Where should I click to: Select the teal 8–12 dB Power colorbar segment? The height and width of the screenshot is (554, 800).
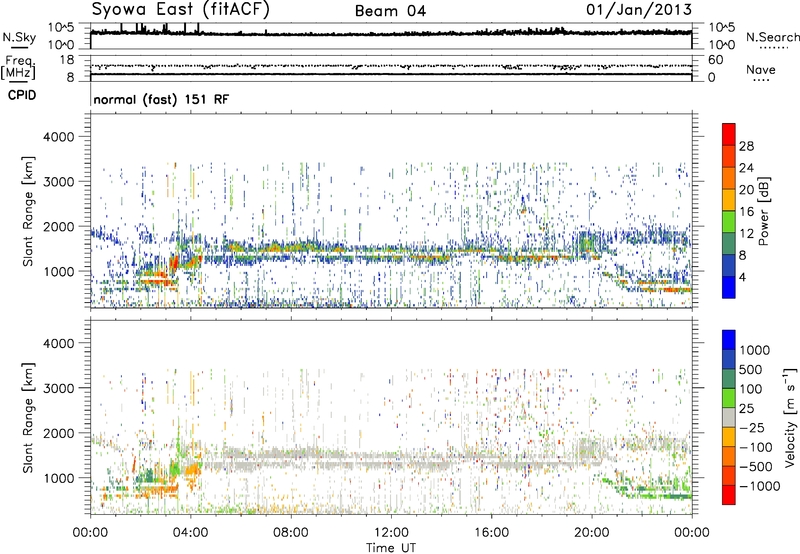click(x=729, y=243)
